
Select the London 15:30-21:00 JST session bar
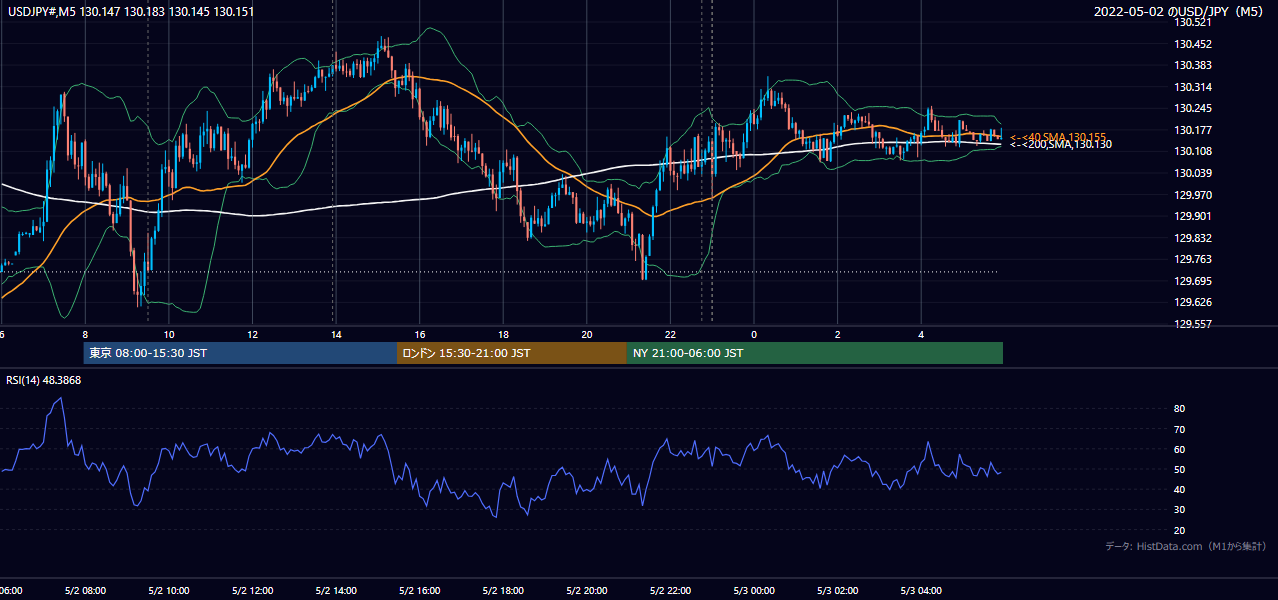[x=512, y=353]
